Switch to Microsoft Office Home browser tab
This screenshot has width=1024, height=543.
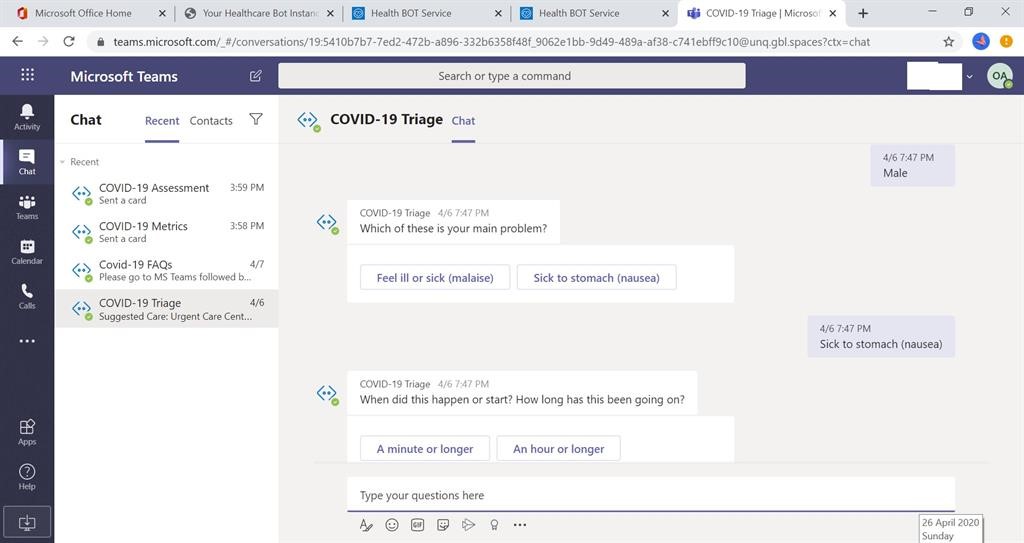[85, 13]
